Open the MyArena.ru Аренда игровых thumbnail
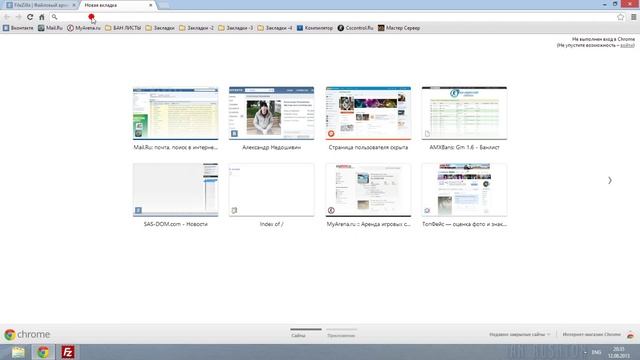The image size is (640, 360). coord(368,190)
